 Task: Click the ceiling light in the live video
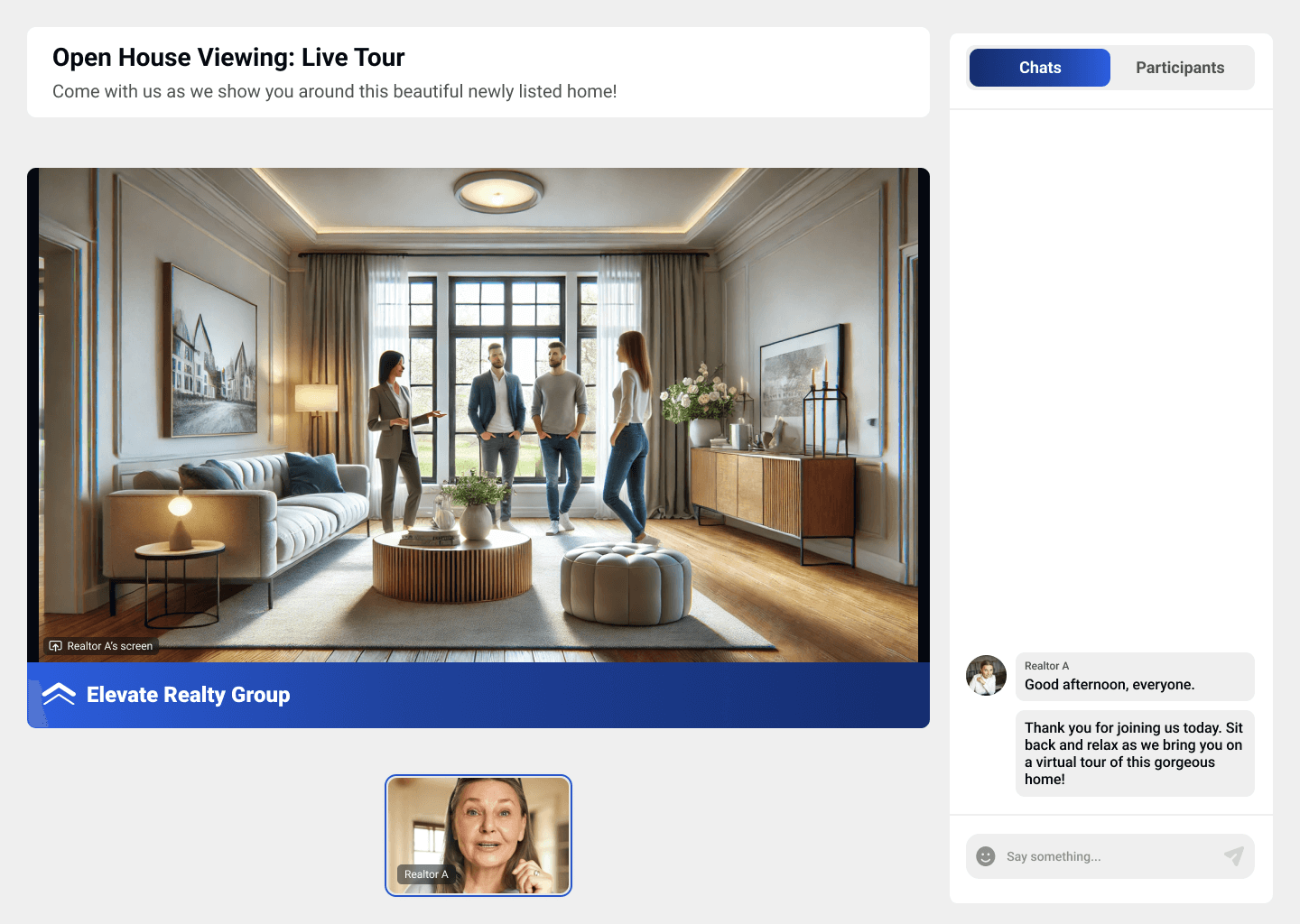(x=497, y=191)
